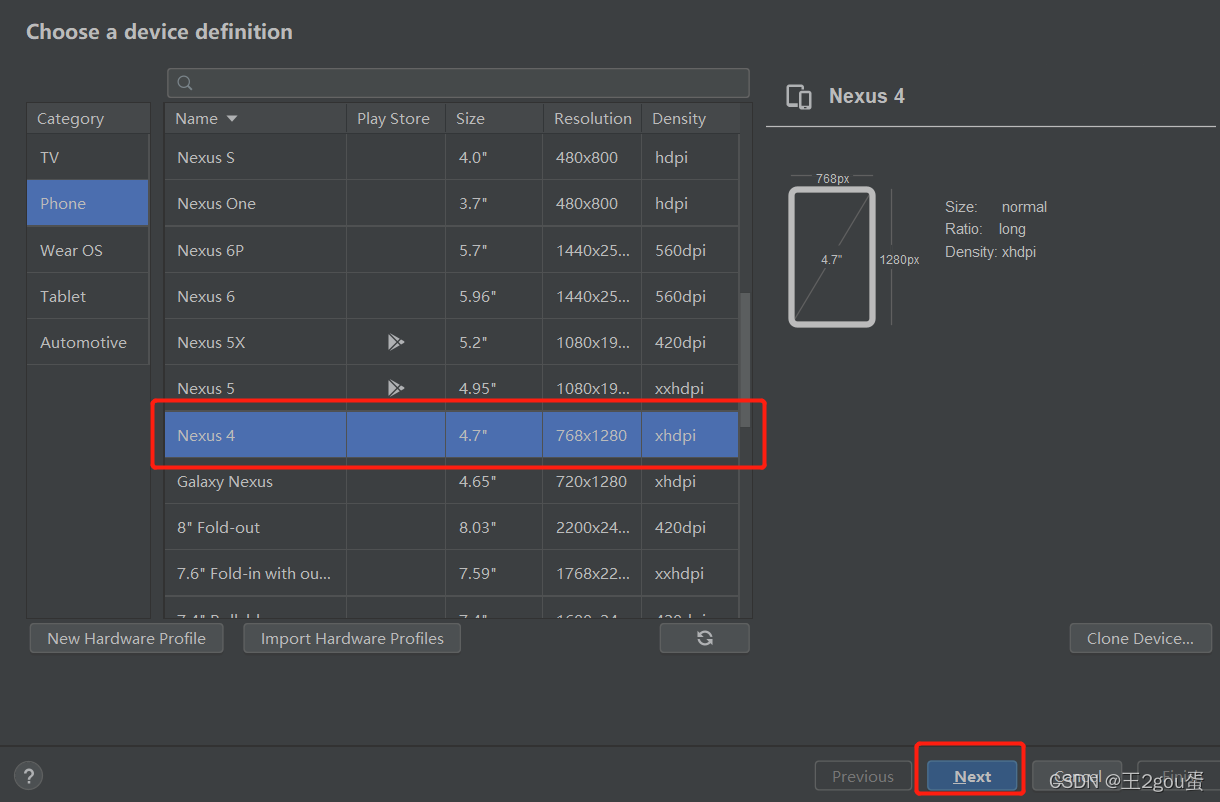Screen dimensions: 1220x802
Task: Click the 4.7" size cell
Action: coord(494,435)
